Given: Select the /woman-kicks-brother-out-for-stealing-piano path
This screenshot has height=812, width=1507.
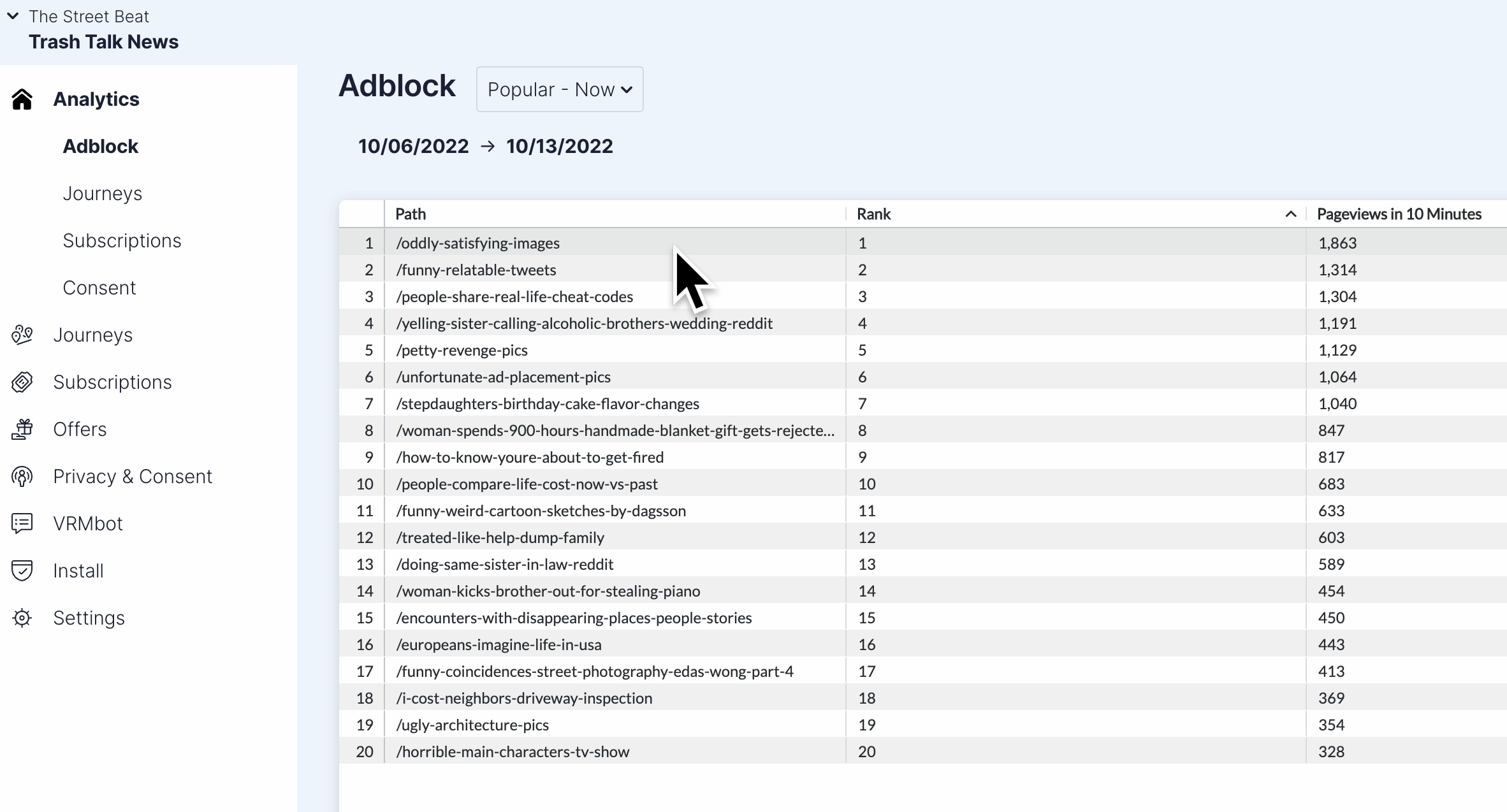Looking at the screenshot, I should (548, 591).
